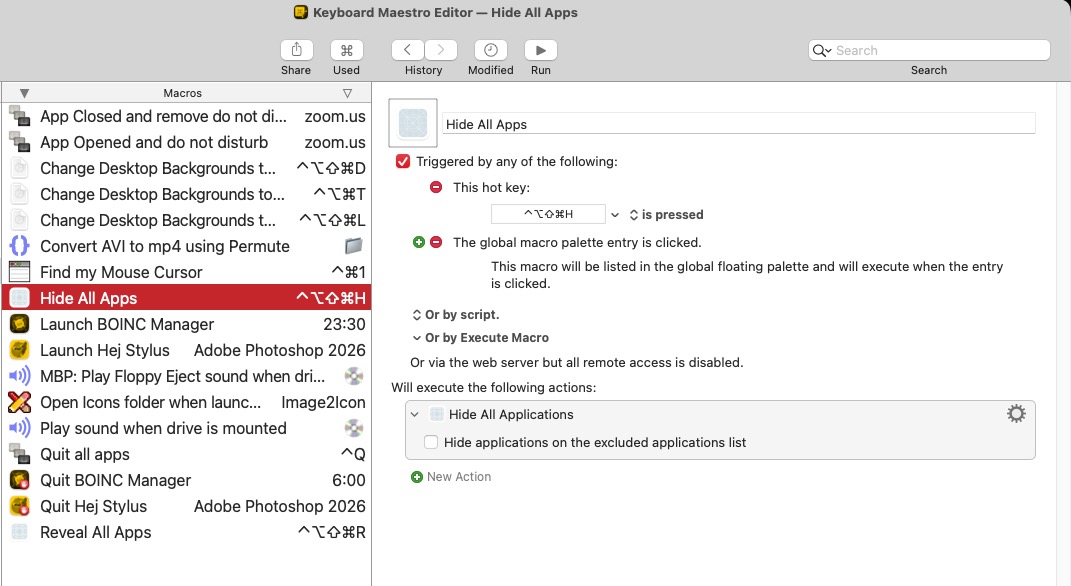
Task: Click the Modified clock icon
Action: 490,50
